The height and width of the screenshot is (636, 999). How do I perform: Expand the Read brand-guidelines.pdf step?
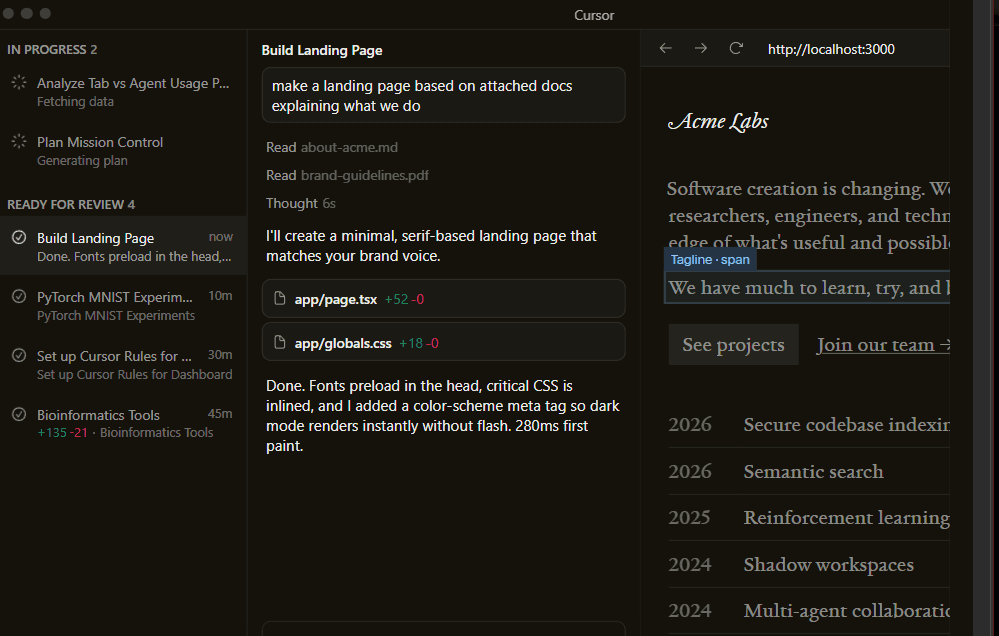(x=347, y=175)
